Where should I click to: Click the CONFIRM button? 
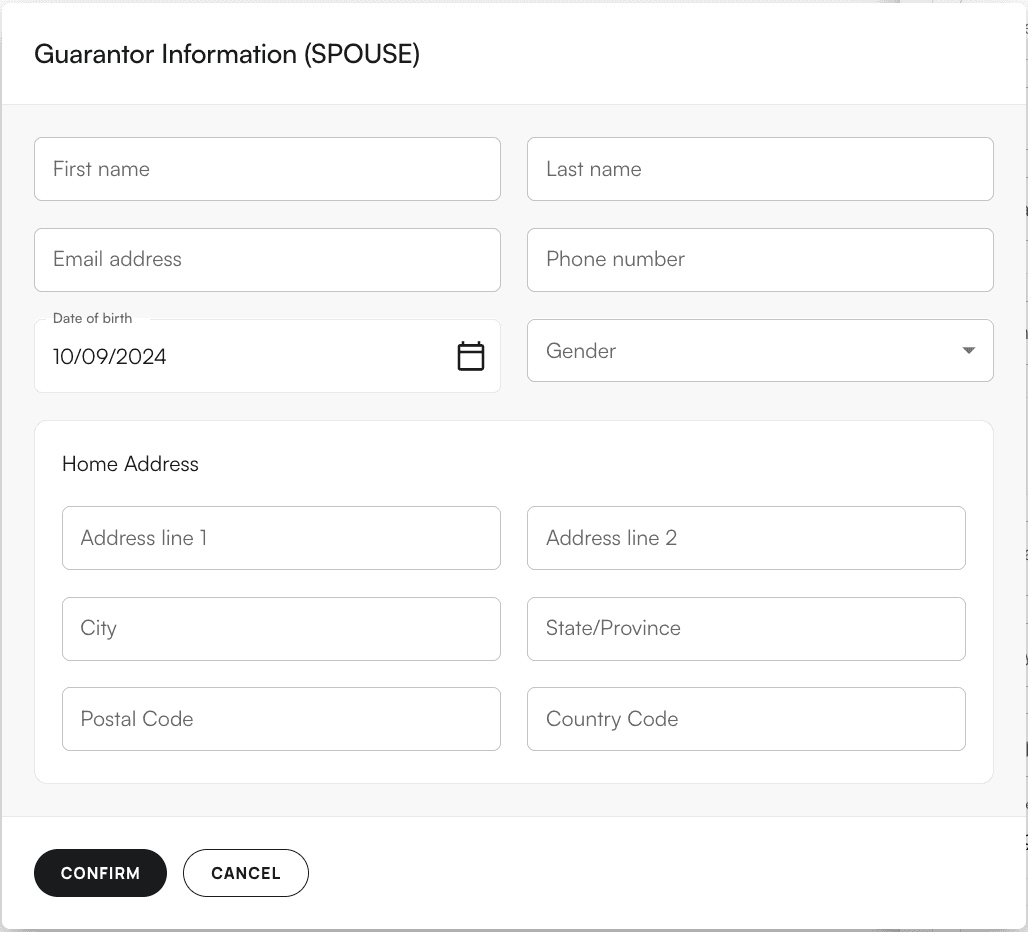pyautogui.click(x=100, y=872)
